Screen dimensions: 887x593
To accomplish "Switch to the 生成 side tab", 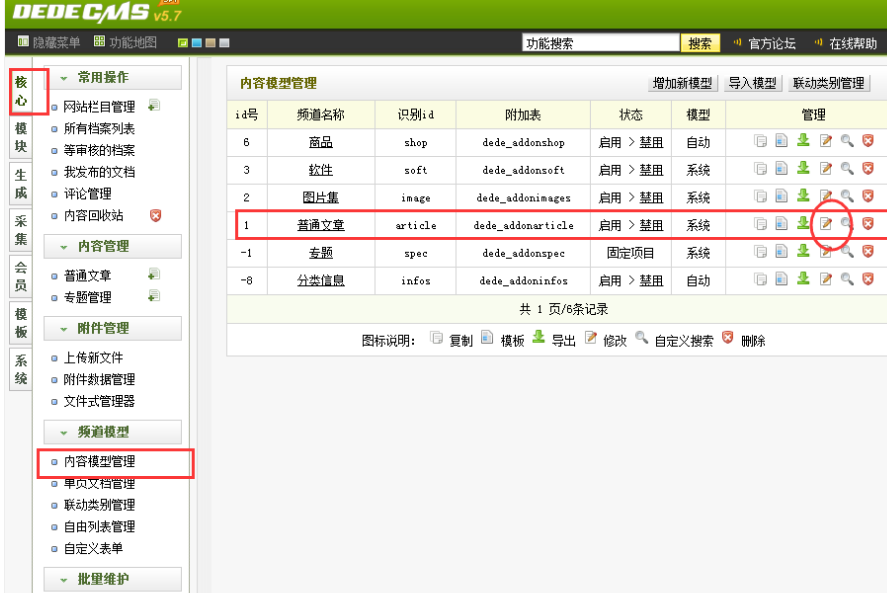I will coord(21,184).
